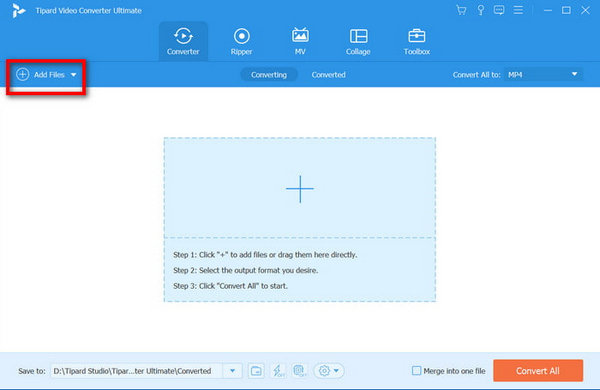Screen dimensions: 600x390
Task: Open the Convert All to MP4 dropdown
Action: 543,75
